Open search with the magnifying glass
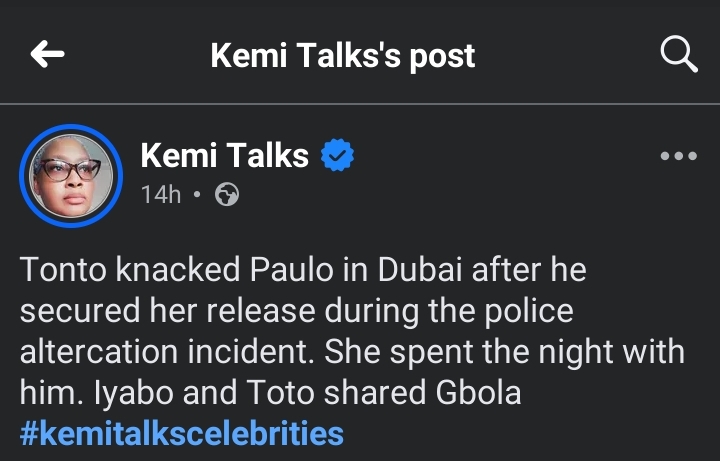720x461 pixels. [x=679, y=55]
